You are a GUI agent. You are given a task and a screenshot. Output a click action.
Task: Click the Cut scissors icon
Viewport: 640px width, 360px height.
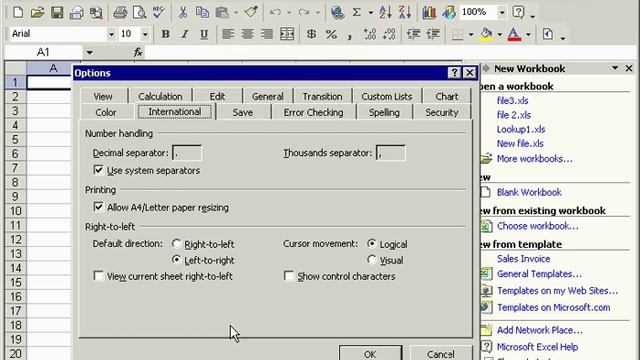tap(182, 12)
